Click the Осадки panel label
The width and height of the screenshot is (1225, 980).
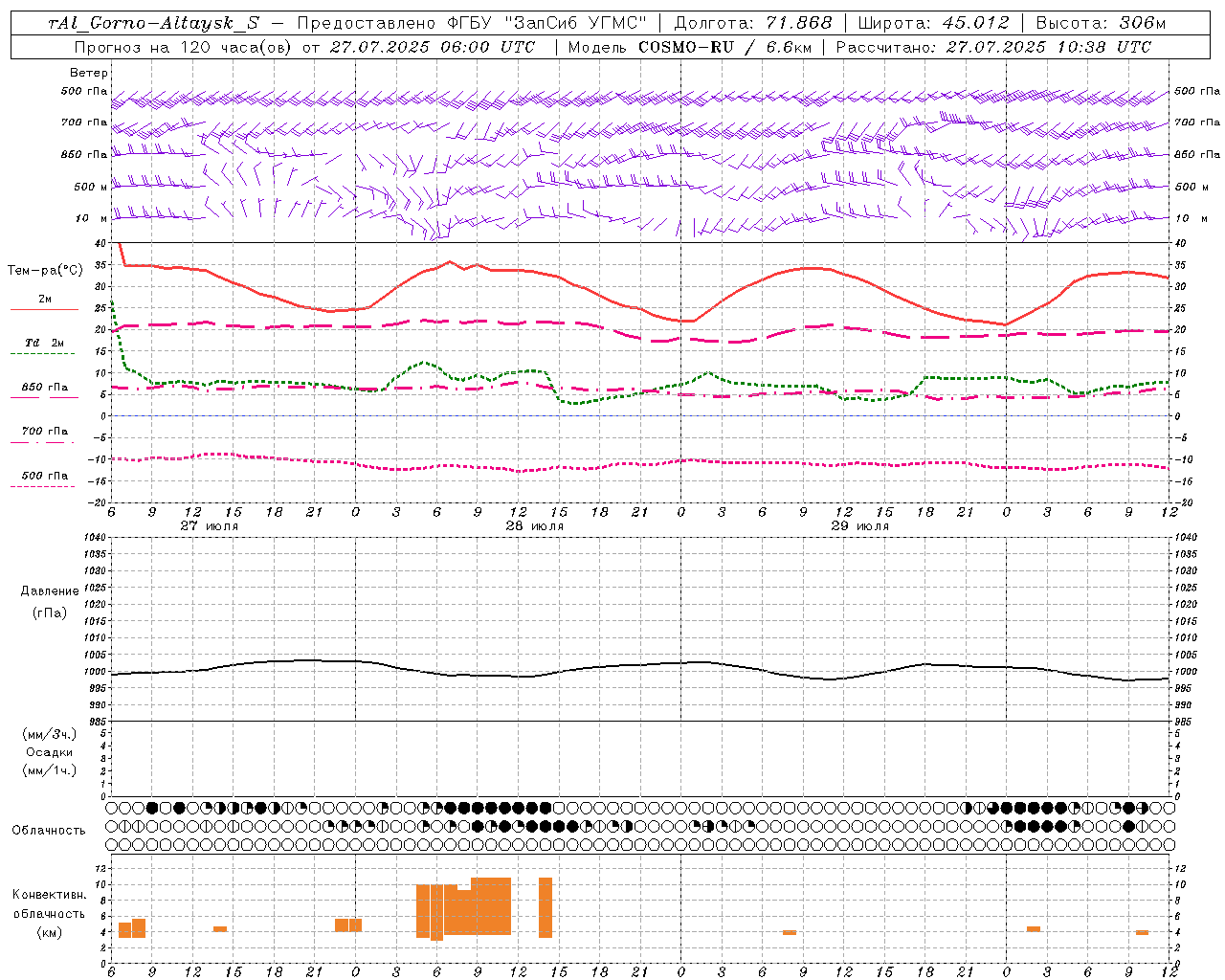(50, 752)
